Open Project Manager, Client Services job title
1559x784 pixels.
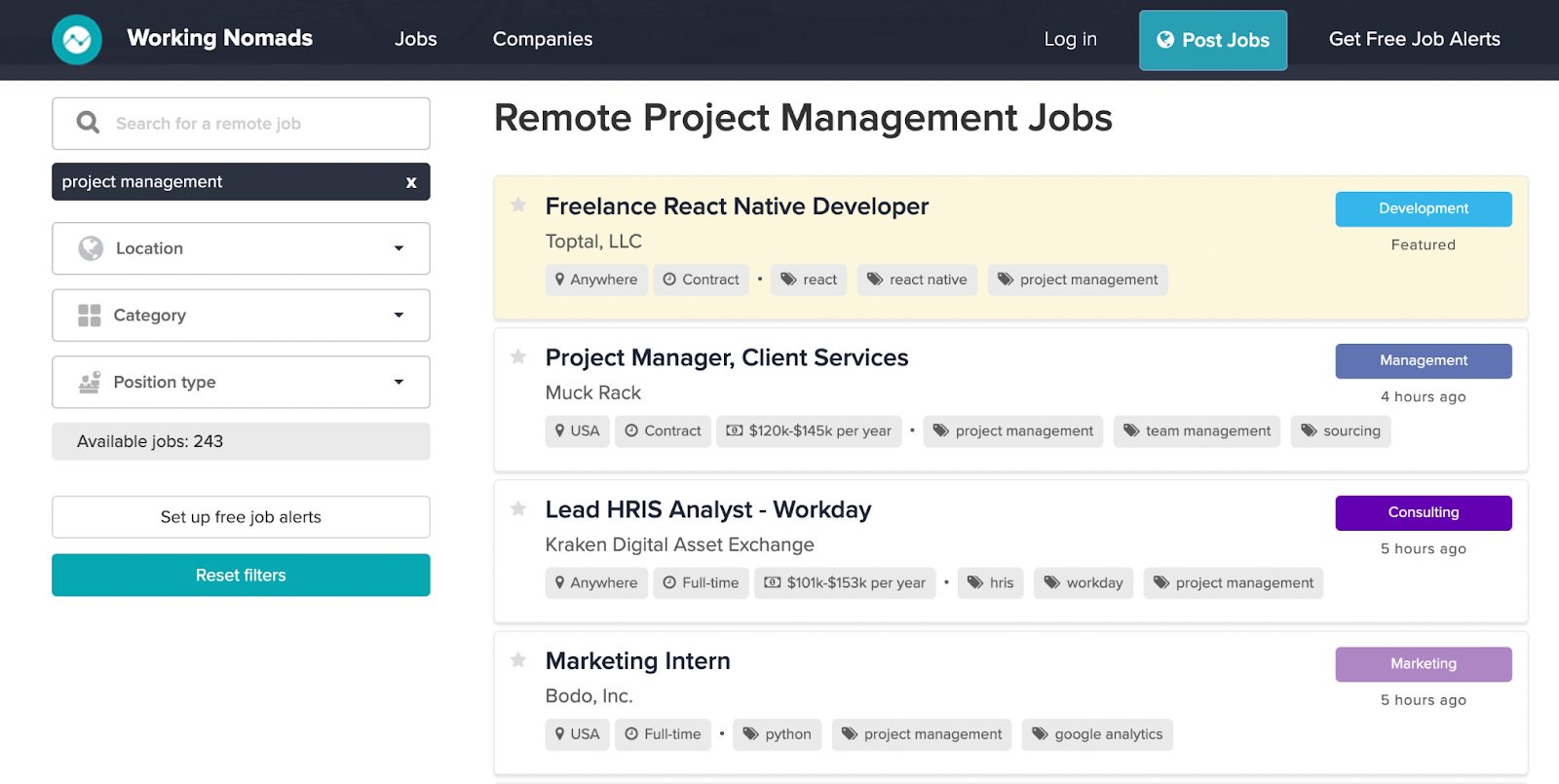click(x=727, y=358)
